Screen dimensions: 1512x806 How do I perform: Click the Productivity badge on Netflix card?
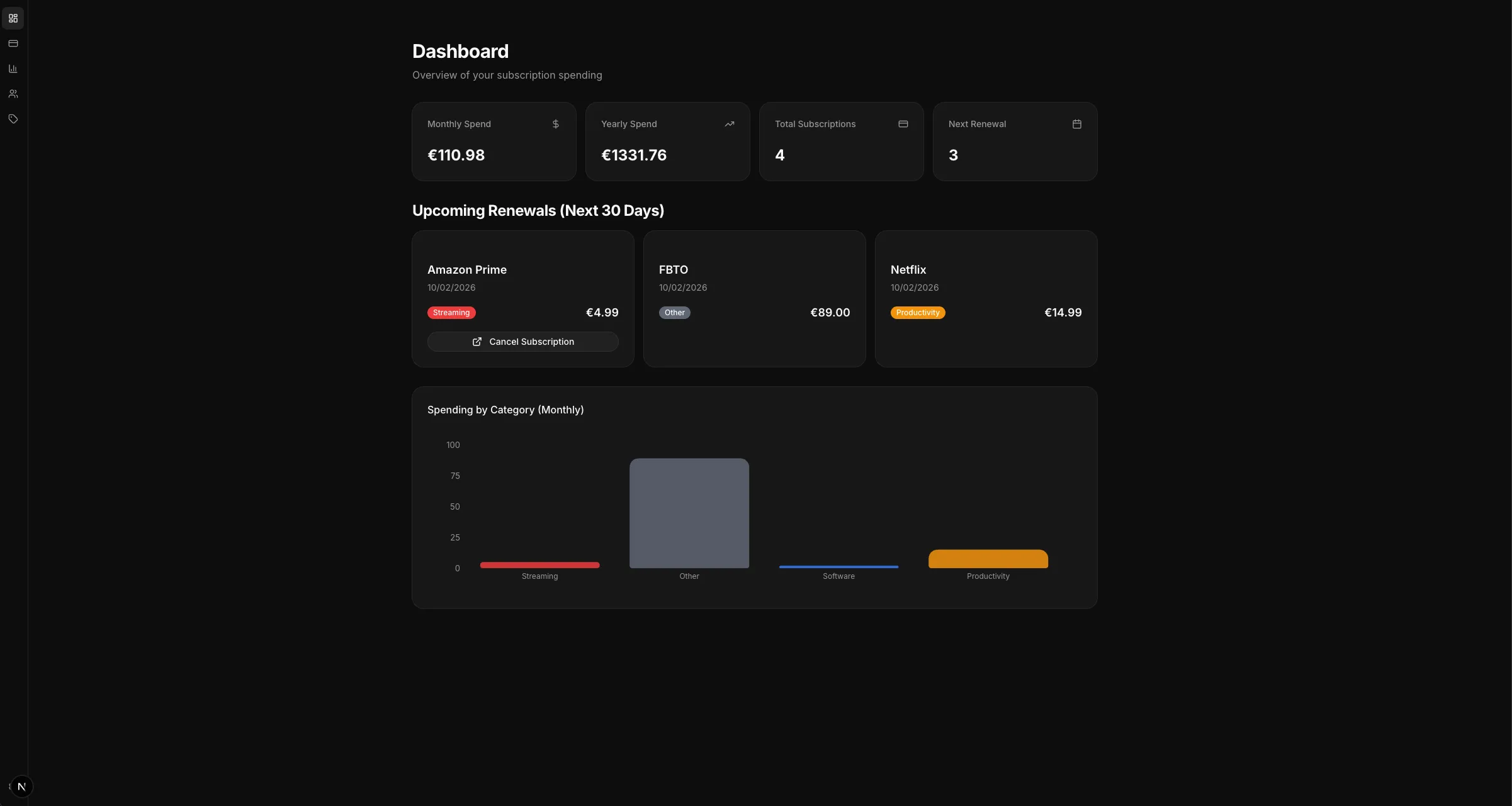(x=917, y=313)
